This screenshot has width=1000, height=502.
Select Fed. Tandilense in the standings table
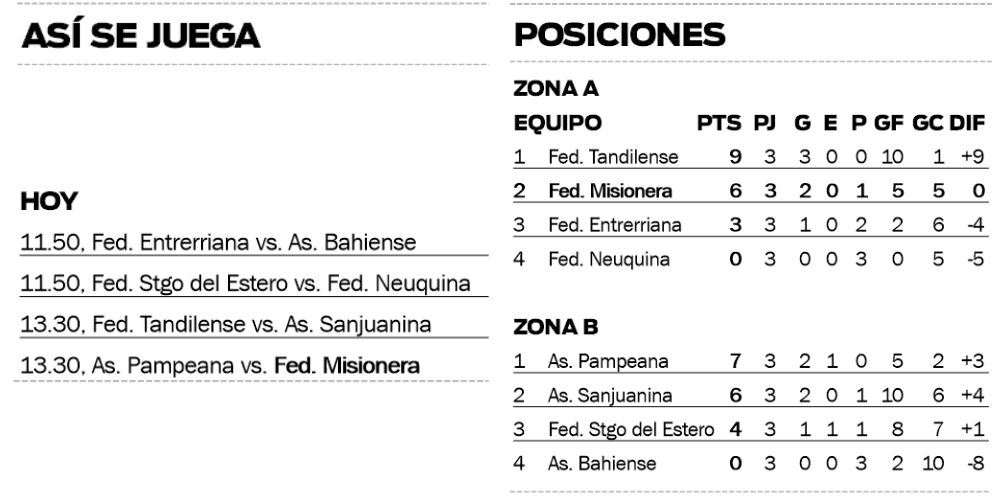[613, 157]
